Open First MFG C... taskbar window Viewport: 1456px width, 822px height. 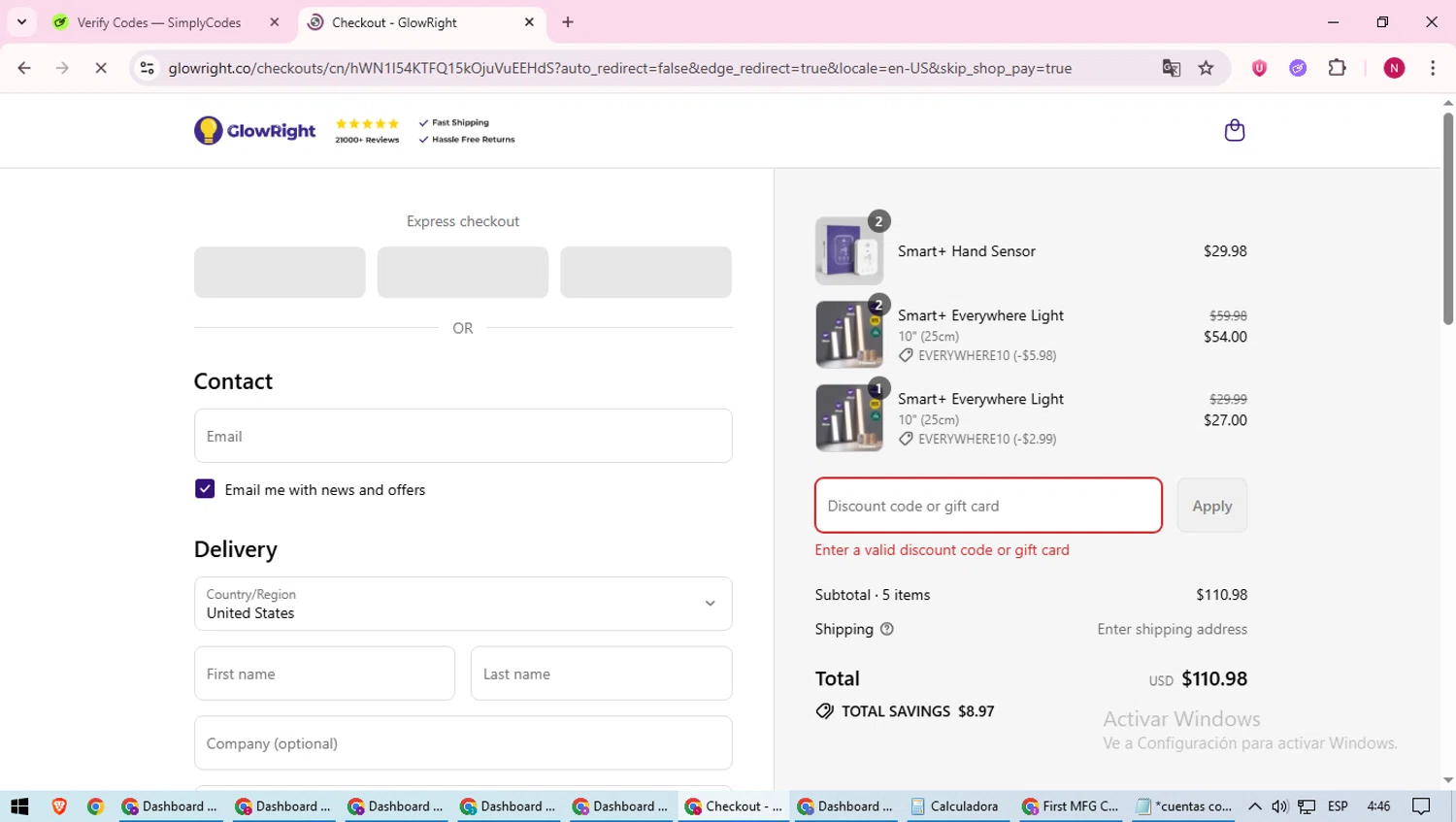(x=1071, y=806)
